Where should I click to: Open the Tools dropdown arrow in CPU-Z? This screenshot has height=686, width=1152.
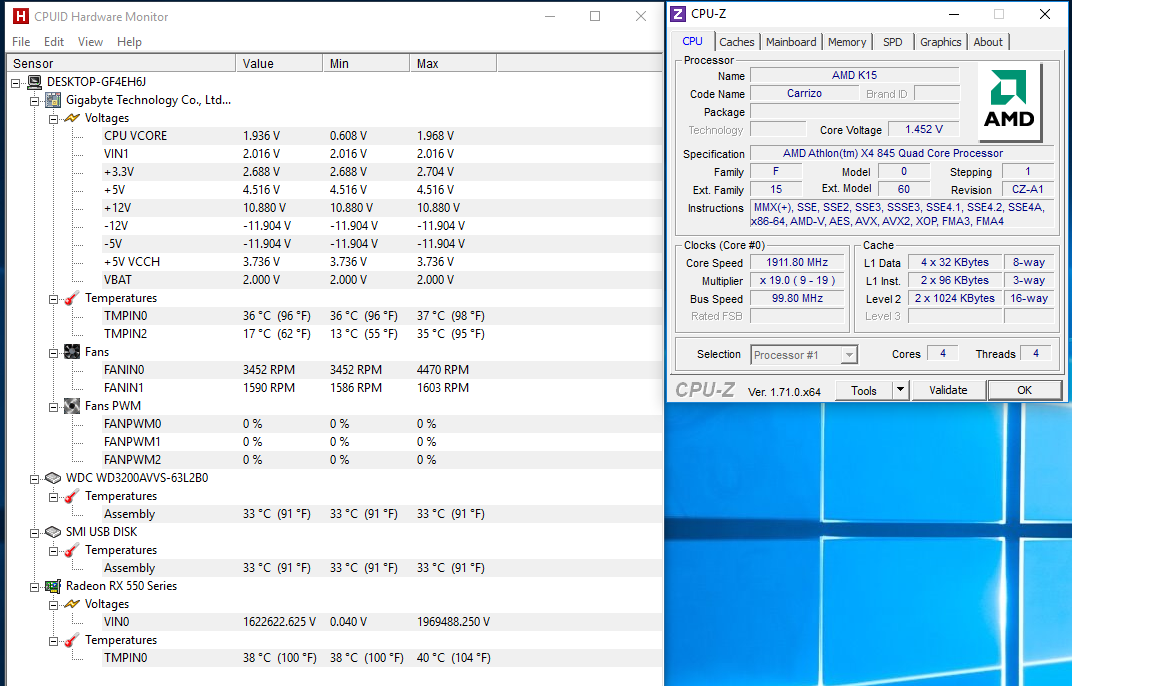(900, 390)
